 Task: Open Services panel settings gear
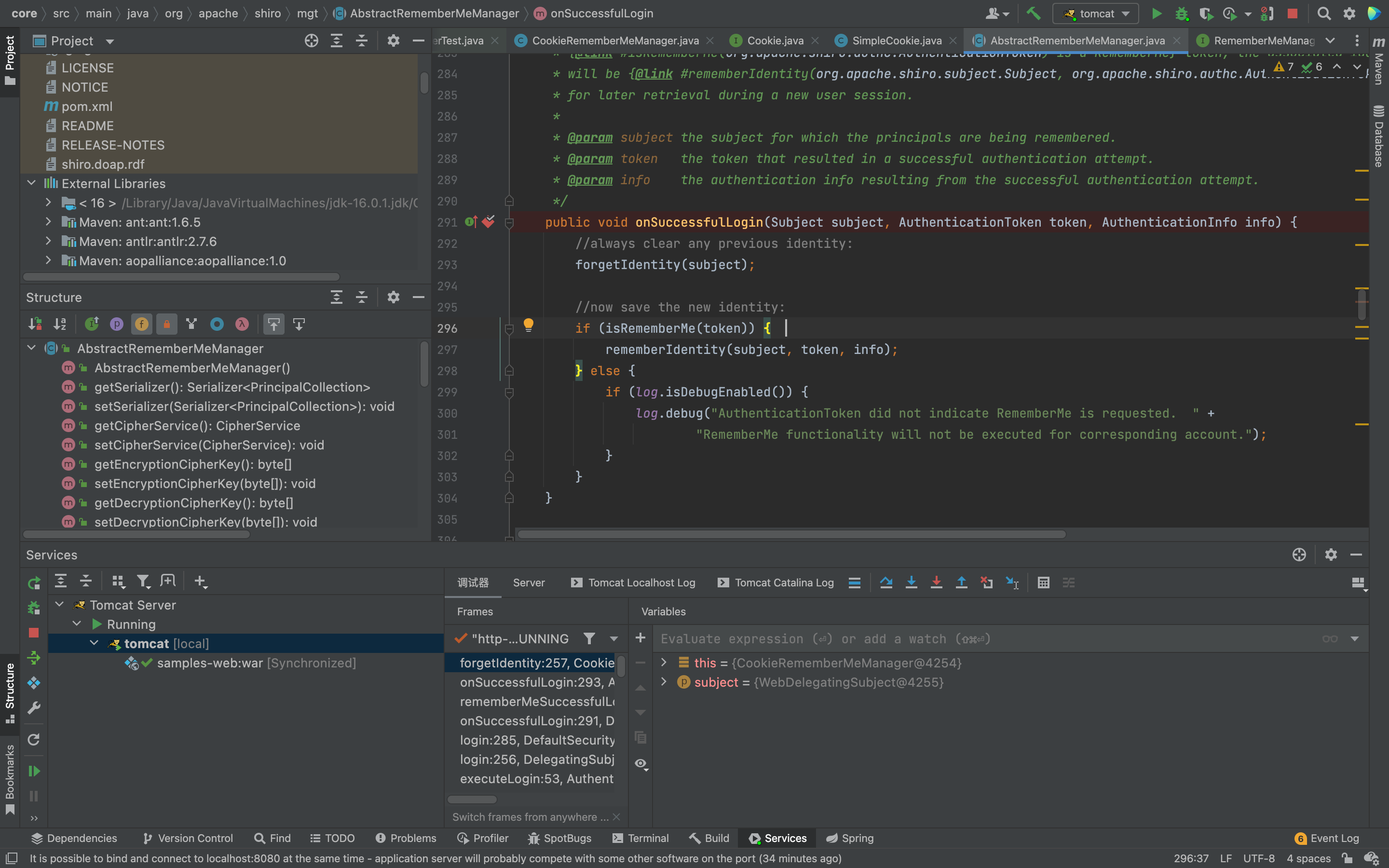pos(1331,555)
